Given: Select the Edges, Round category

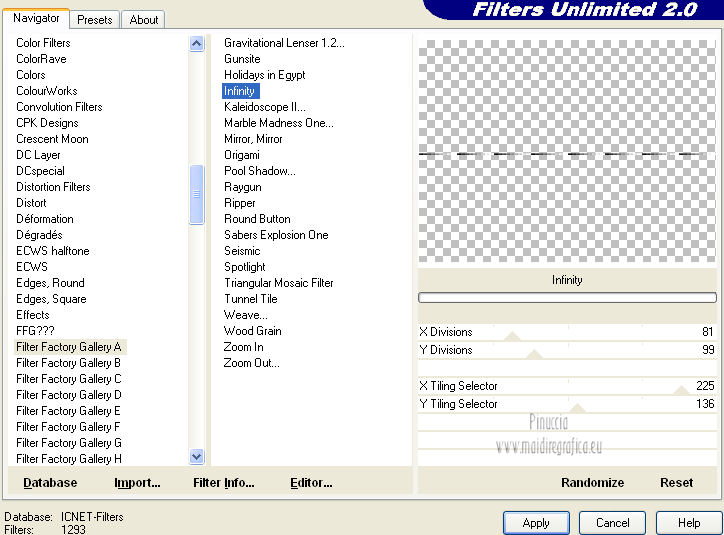Looking at the screenshot, I should (50, 283).
